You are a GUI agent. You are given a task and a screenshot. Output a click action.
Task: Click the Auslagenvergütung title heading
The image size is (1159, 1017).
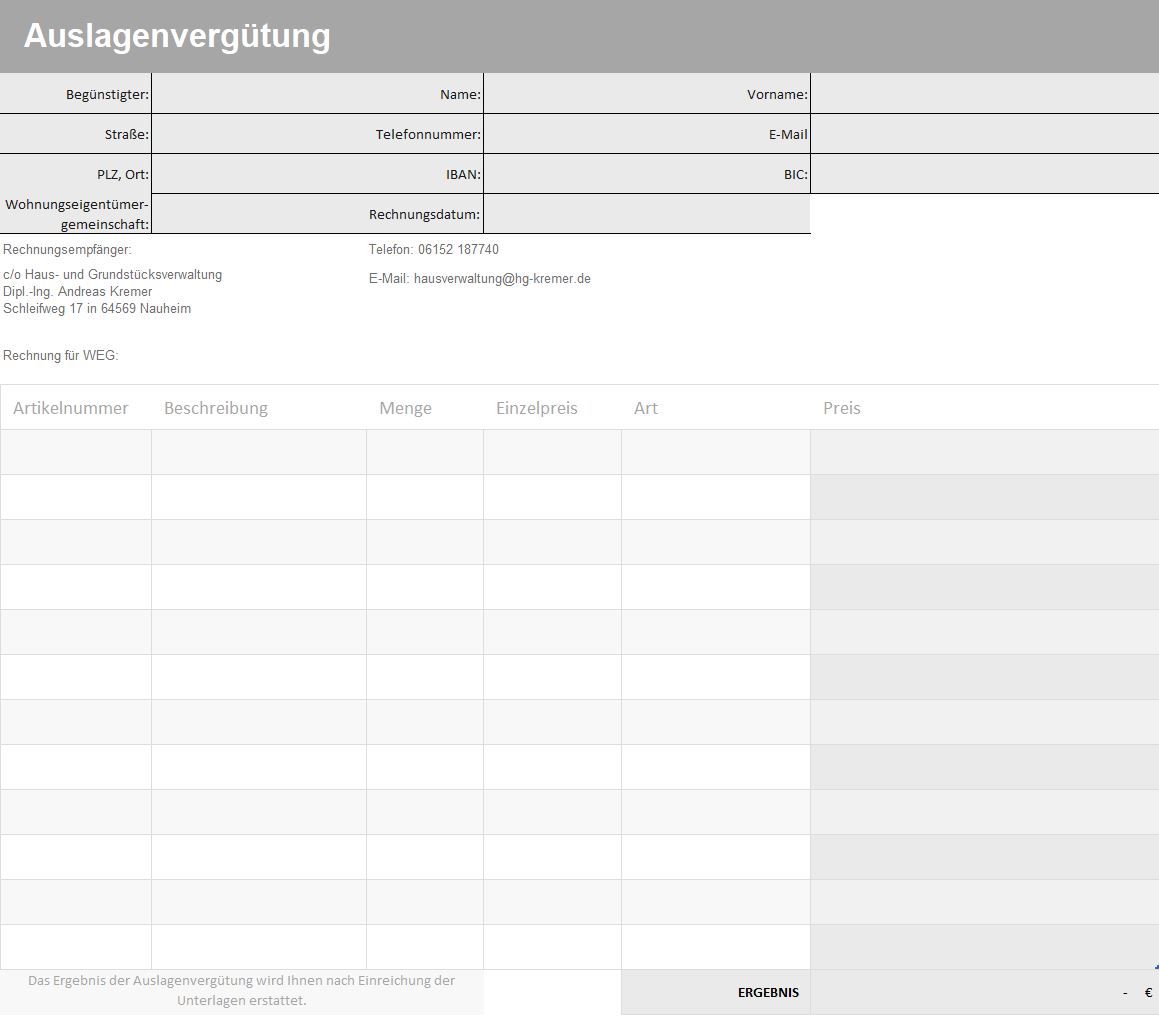(177, 36)
